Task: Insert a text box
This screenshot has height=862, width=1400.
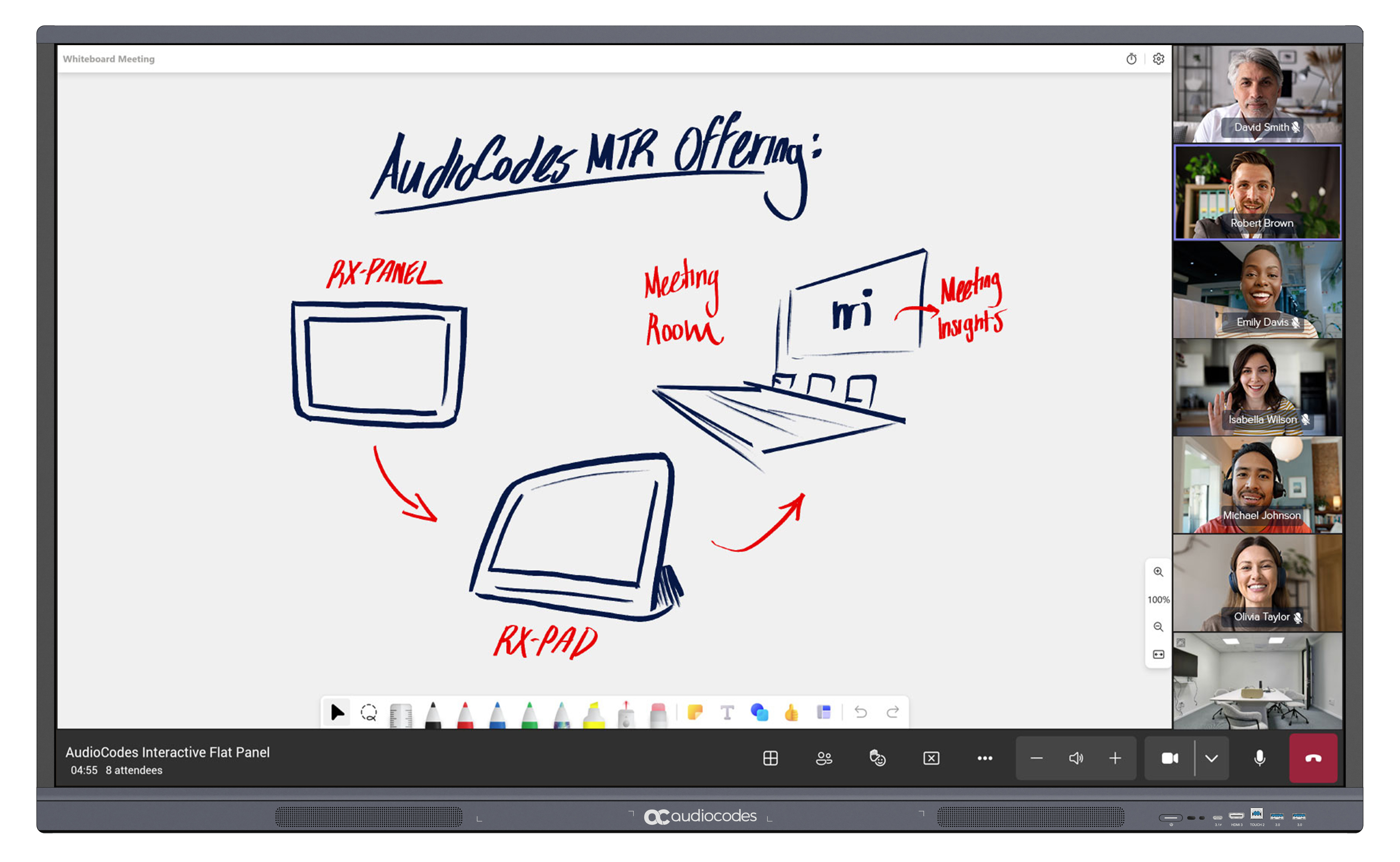Action: click(x=727, y=712)
